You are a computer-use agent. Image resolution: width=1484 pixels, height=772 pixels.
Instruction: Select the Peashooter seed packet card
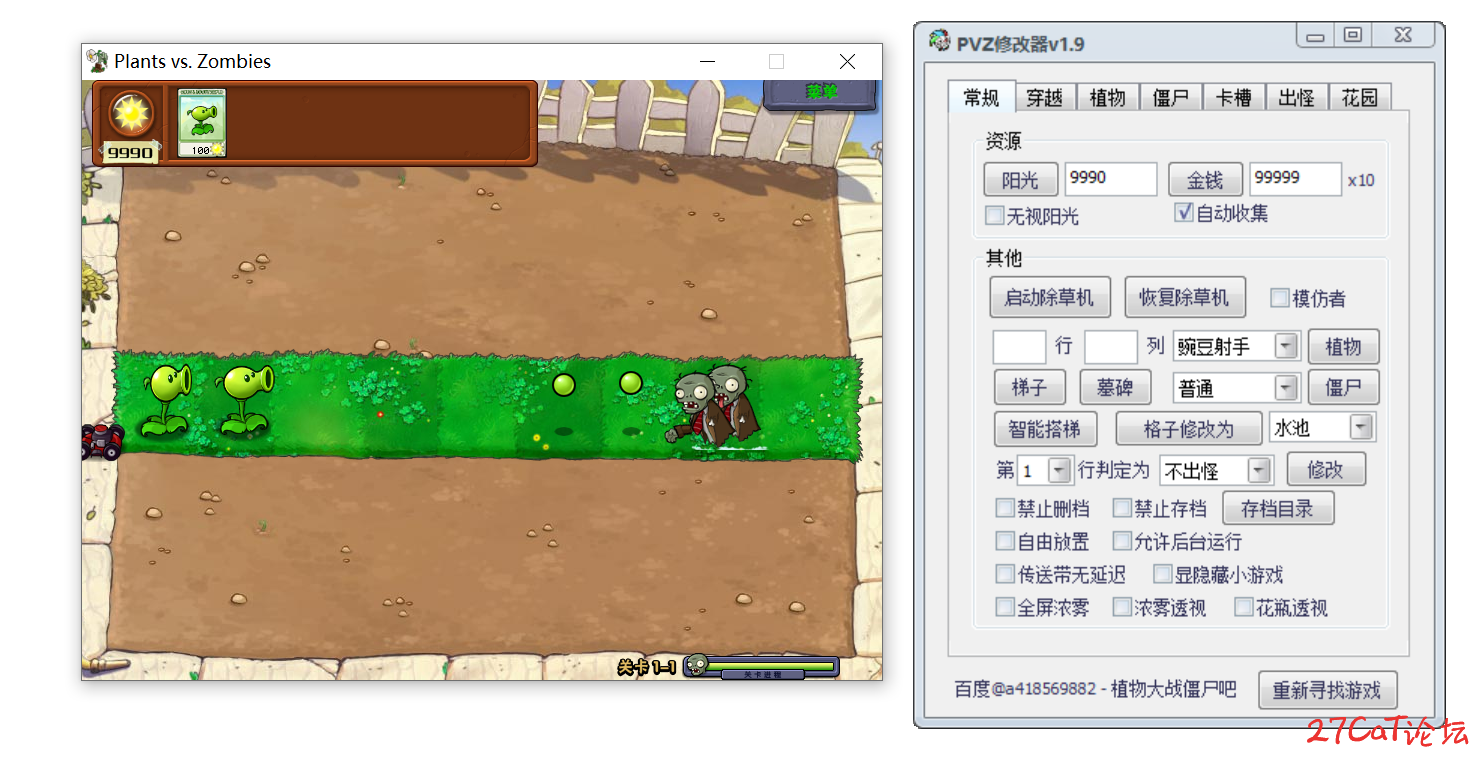202,122
